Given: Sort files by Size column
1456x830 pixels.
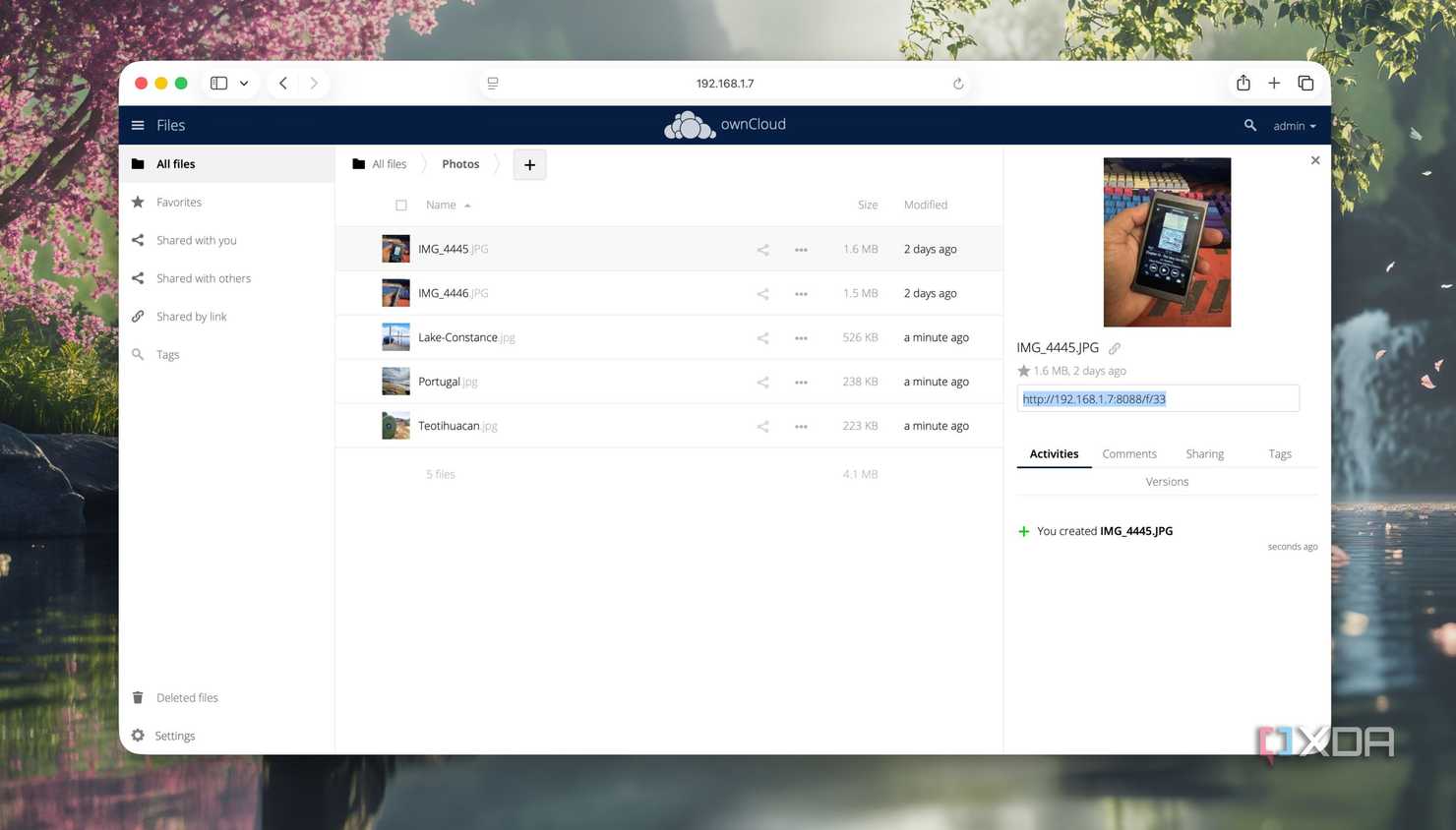Looking at the screenshot, I should coord(868,205).
